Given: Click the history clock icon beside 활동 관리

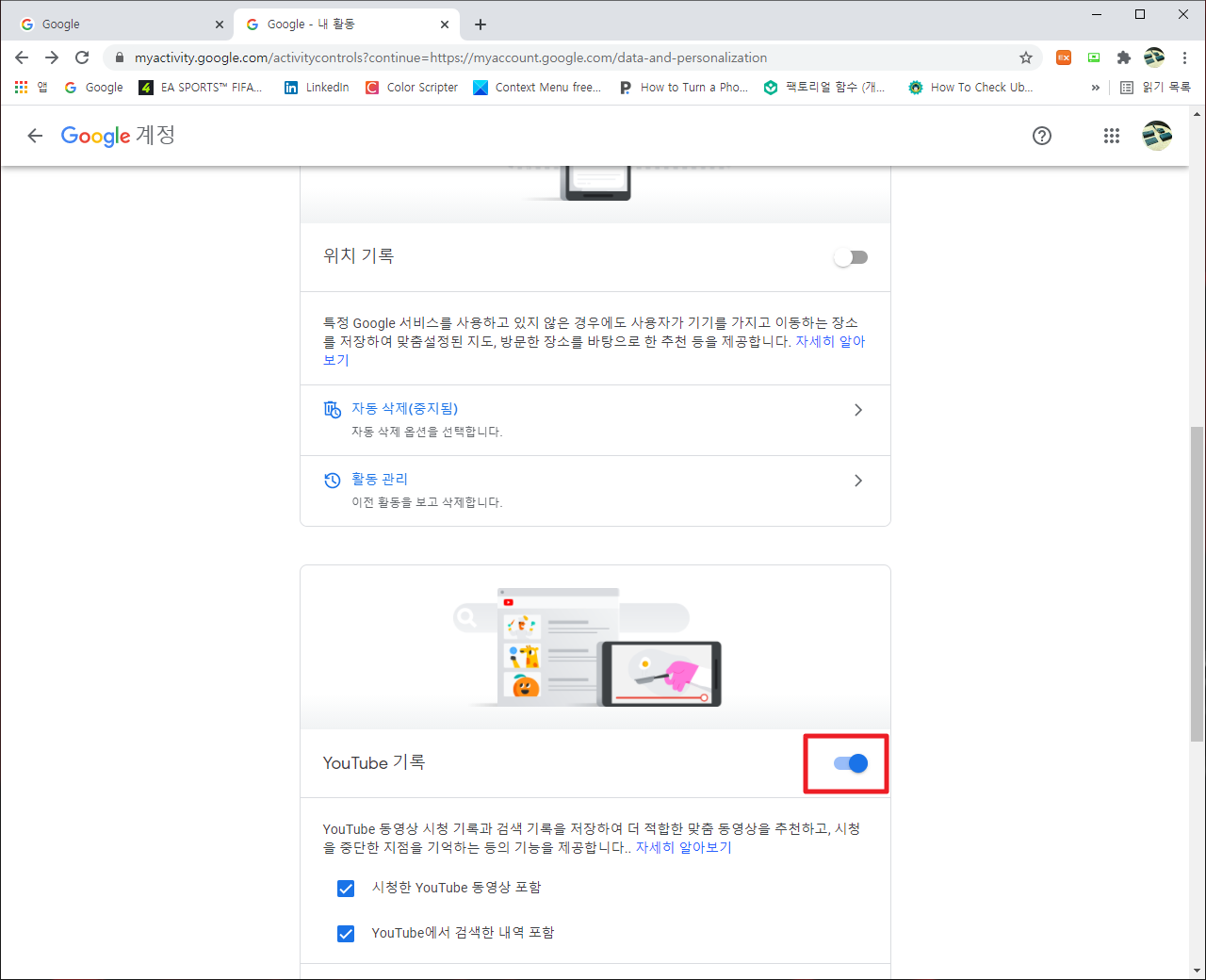Looking at the screenshot, I should coord(332,481).
